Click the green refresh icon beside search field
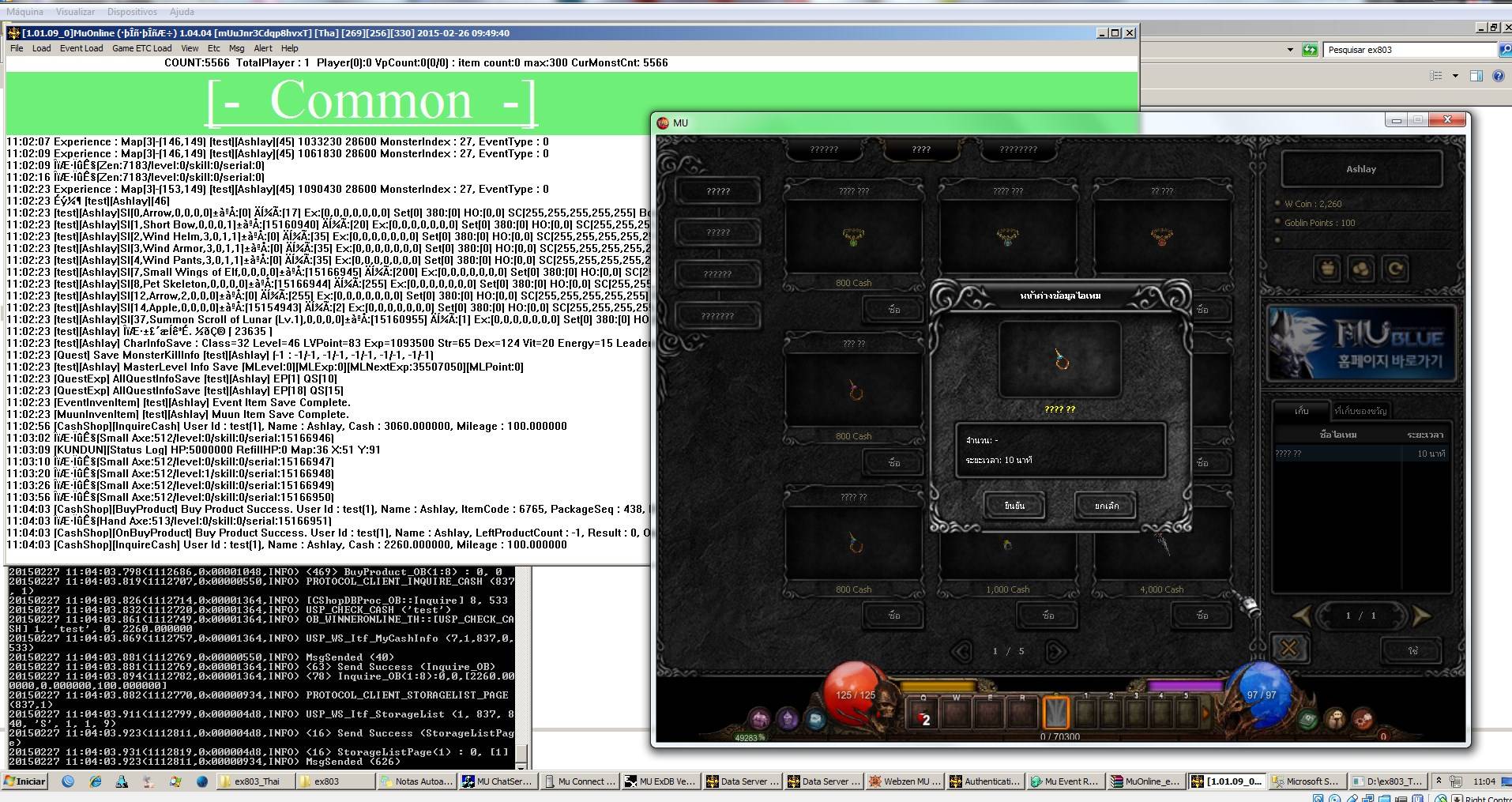Screen dimensions: 1512x802 coord(1310,50)
